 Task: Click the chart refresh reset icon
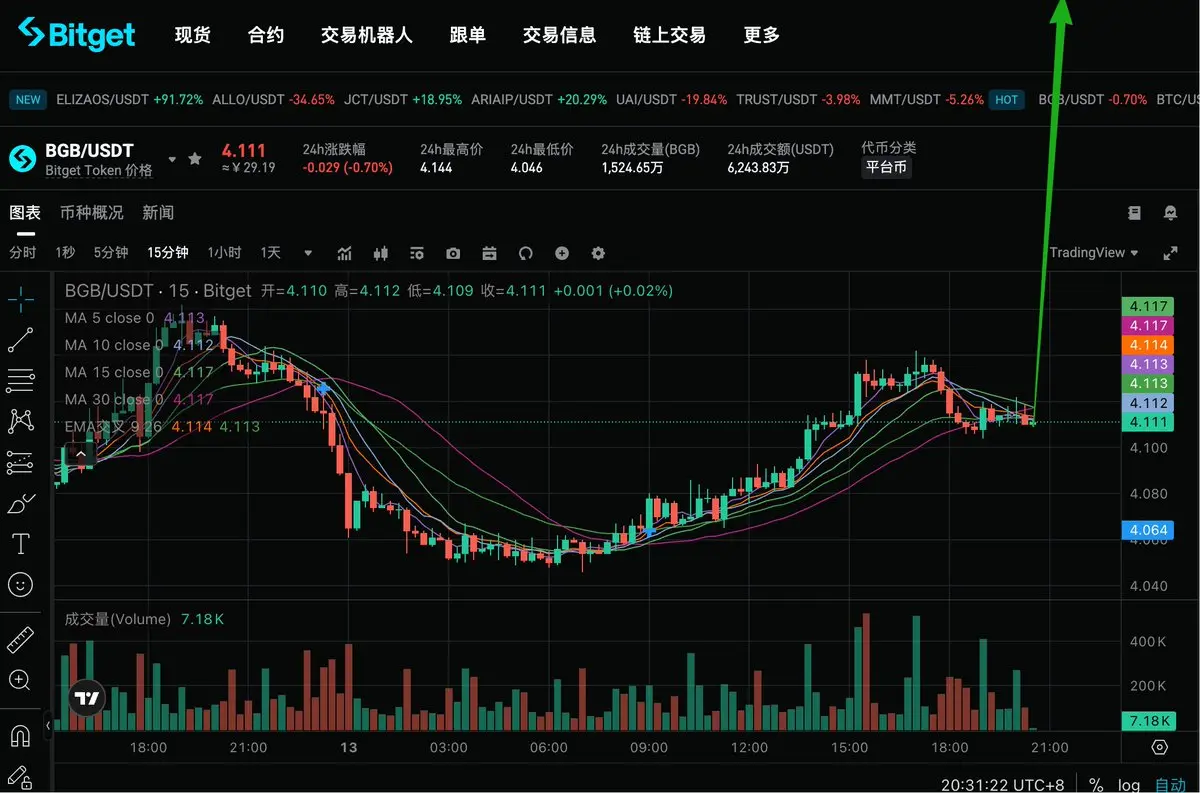click(526, 253)
